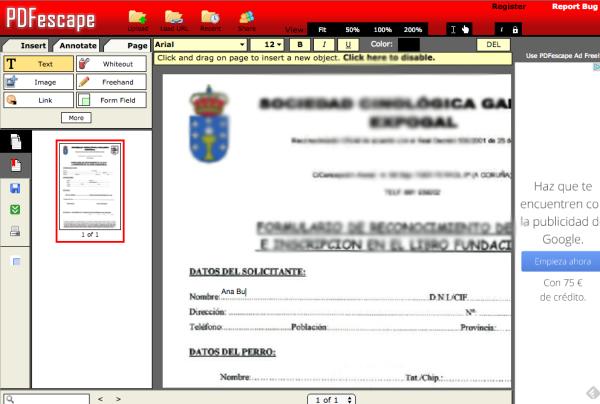The width and height of the screenshot is (600, 404).
Task: Click the info icon beside the lock
Action: click(501, 30)
